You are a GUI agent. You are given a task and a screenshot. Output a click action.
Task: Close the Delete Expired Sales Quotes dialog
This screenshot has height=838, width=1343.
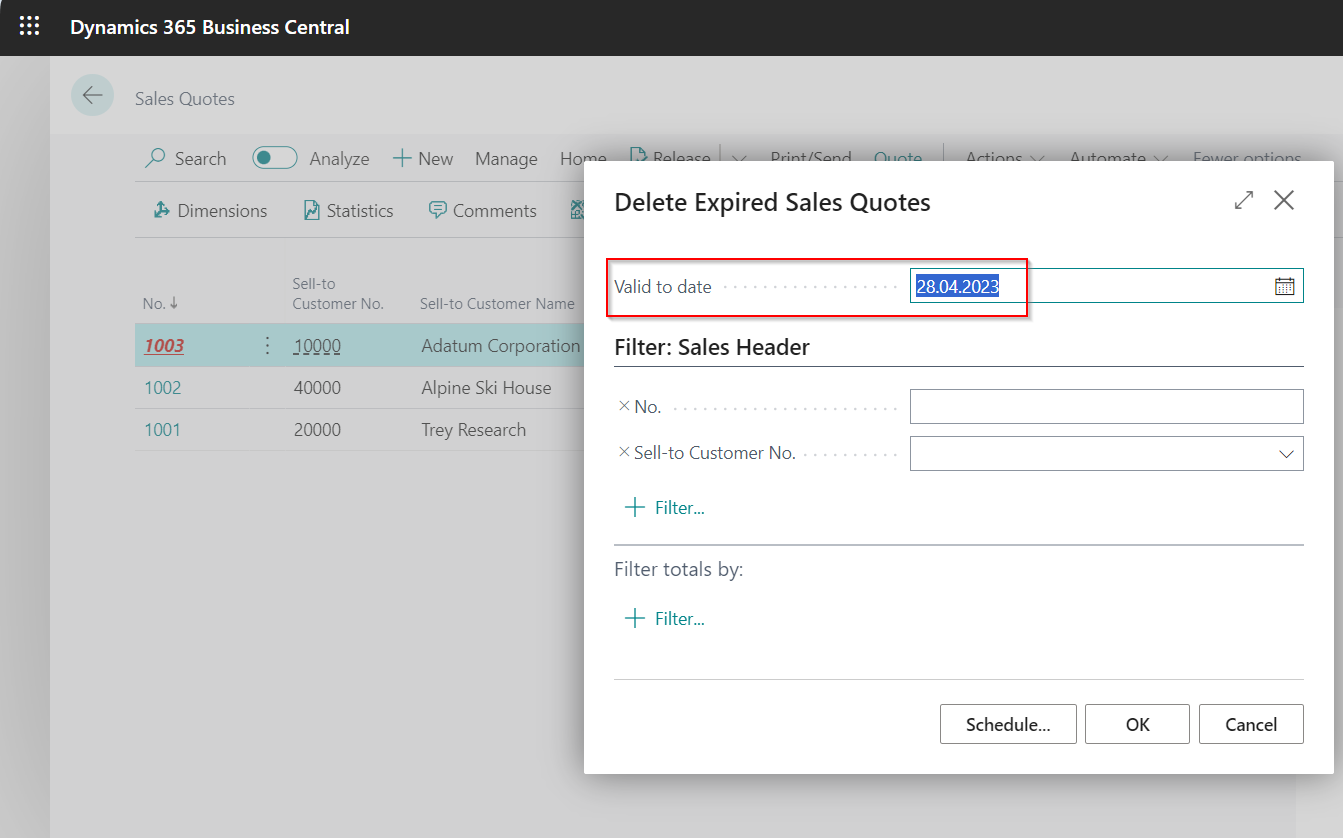click(1284, 200)
